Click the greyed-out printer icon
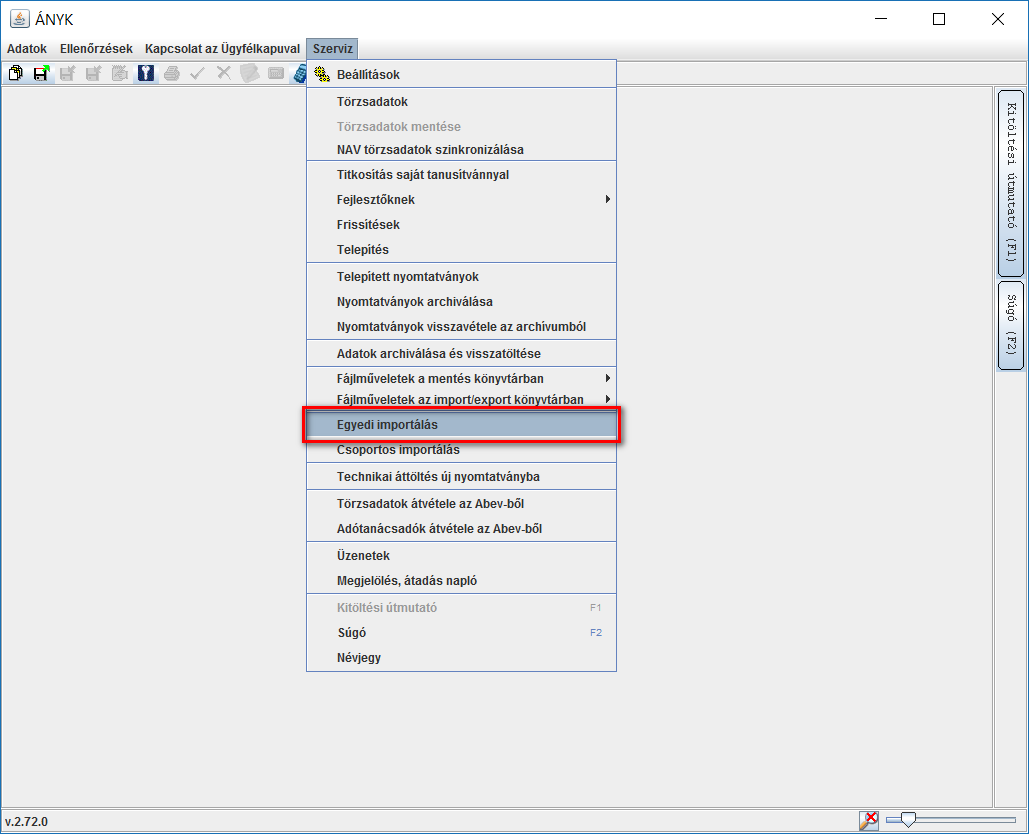Image resolution: width=1029 pixels, height=834 pixels. [172, 73]
